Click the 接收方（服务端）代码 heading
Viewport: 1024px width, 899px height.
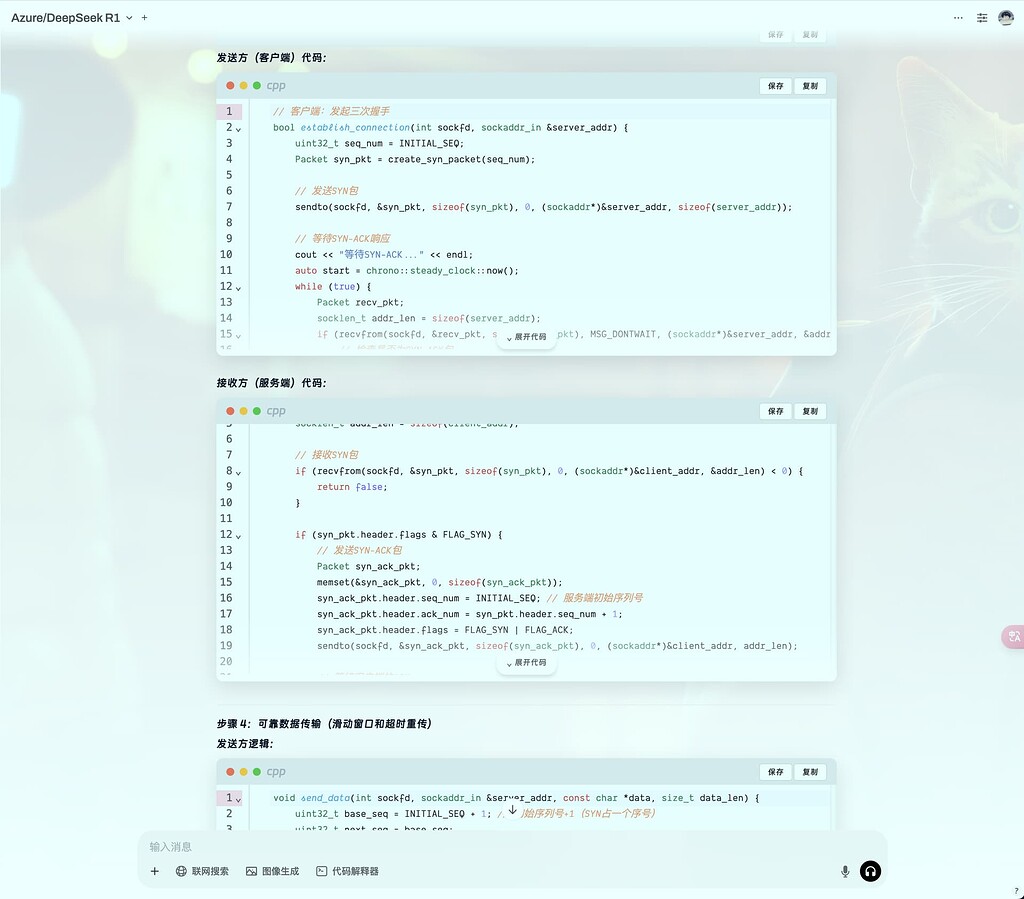[x=271, y=383]
